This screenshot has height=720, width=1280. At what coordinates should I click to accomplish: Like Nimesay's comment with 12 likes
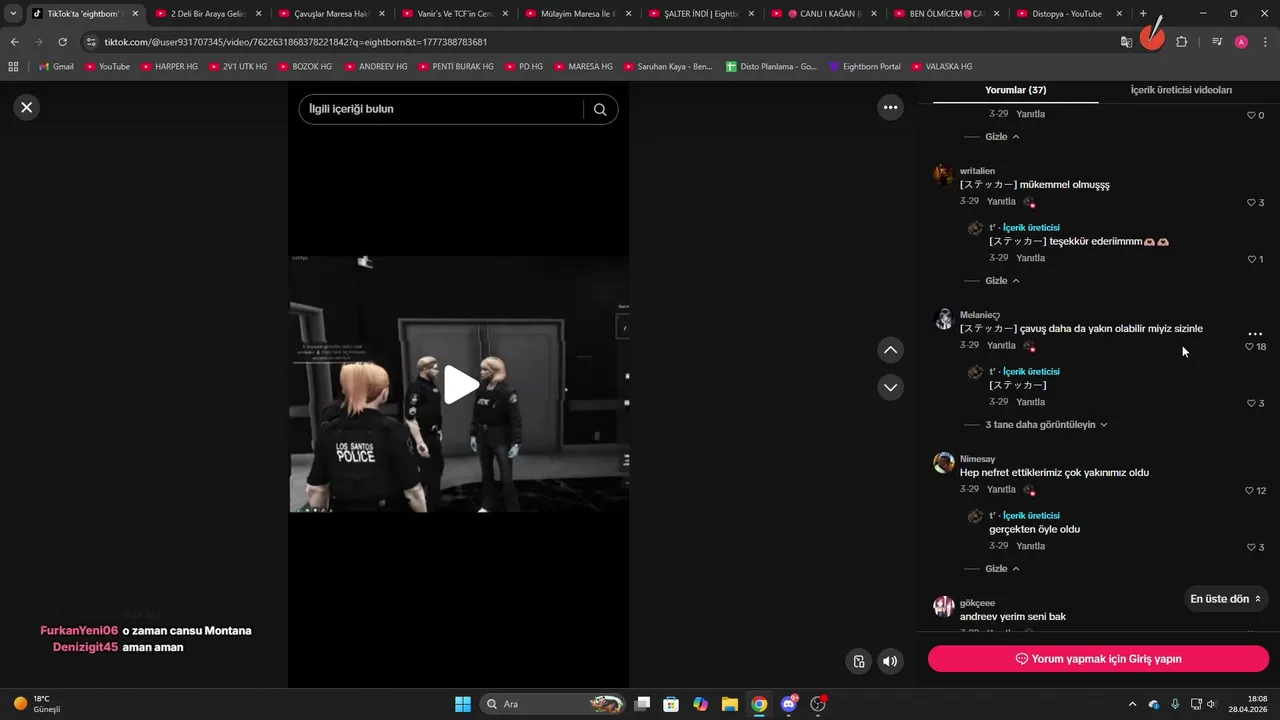point(1250,491)
